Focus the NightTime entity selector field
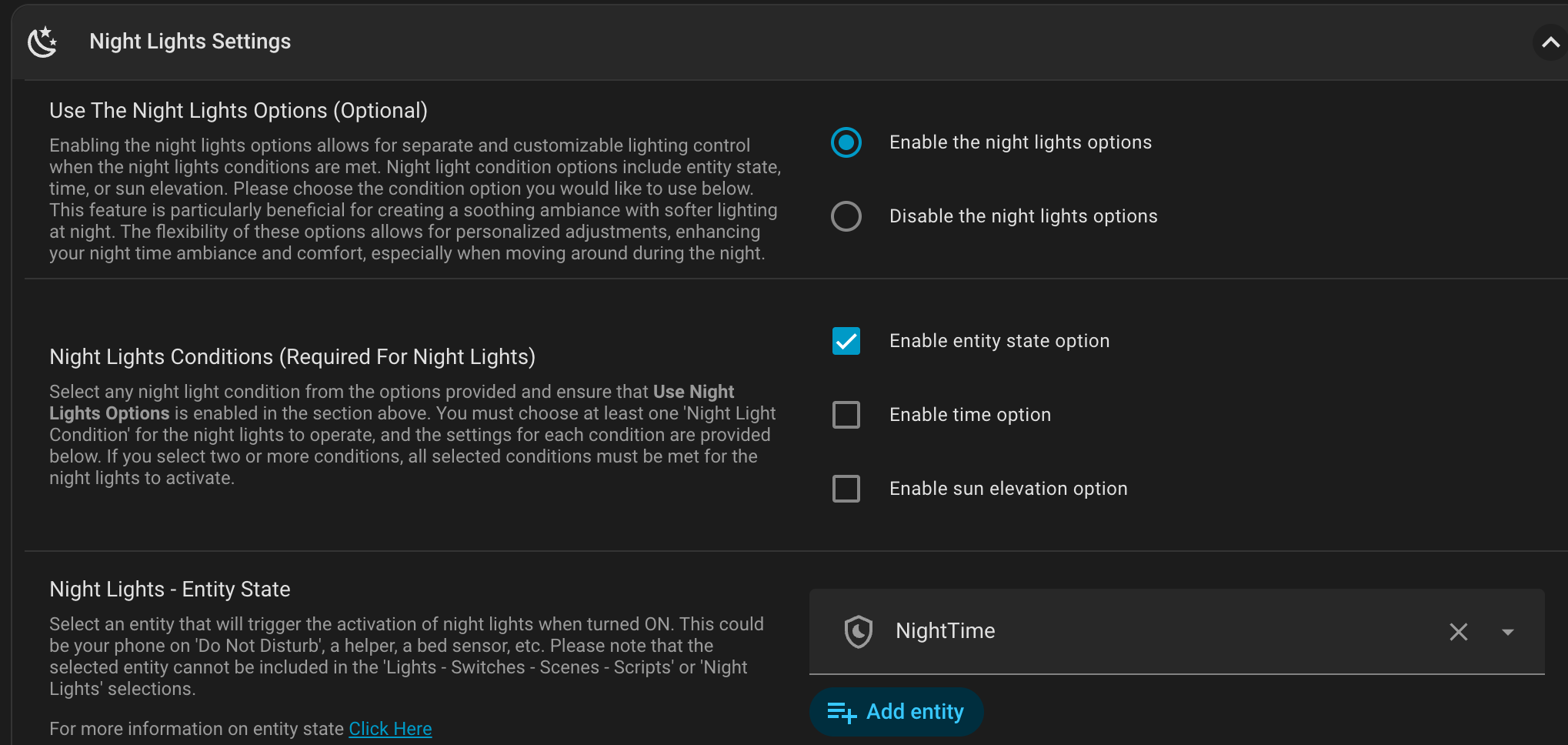 [1154, 632]
